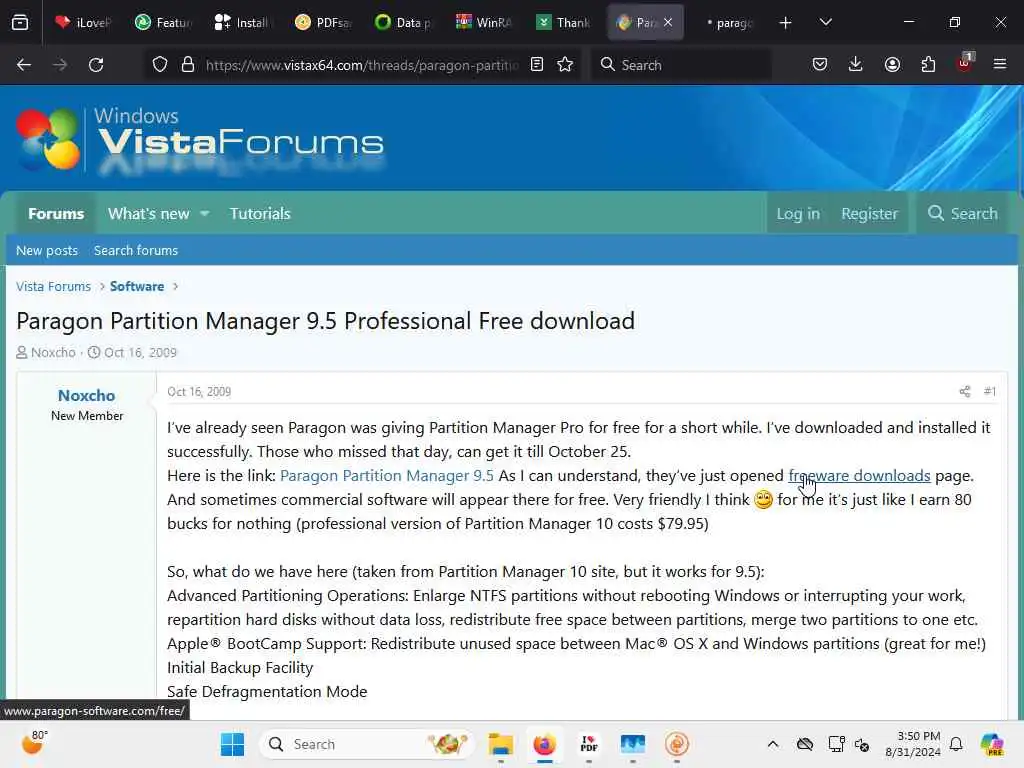Open Firefox from the taskbar
The image size is (1024, 768).
pyautogui.click(x=545, y=744)
